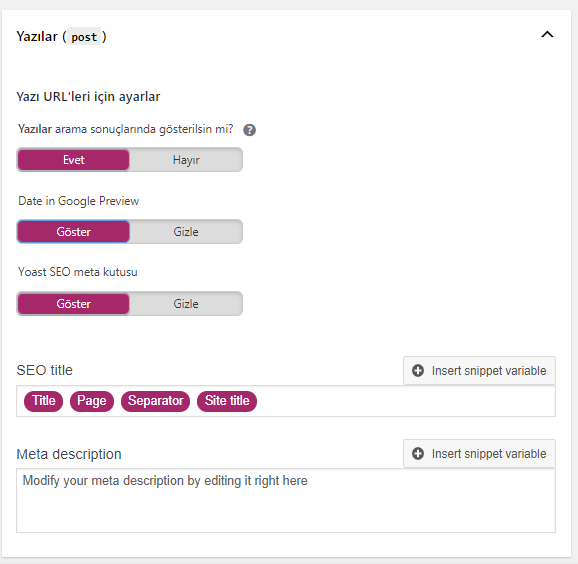Click the Separator snippet variable tag
Image resolution: width=578 pixels, height=564 pixels.
click(156, 401)
